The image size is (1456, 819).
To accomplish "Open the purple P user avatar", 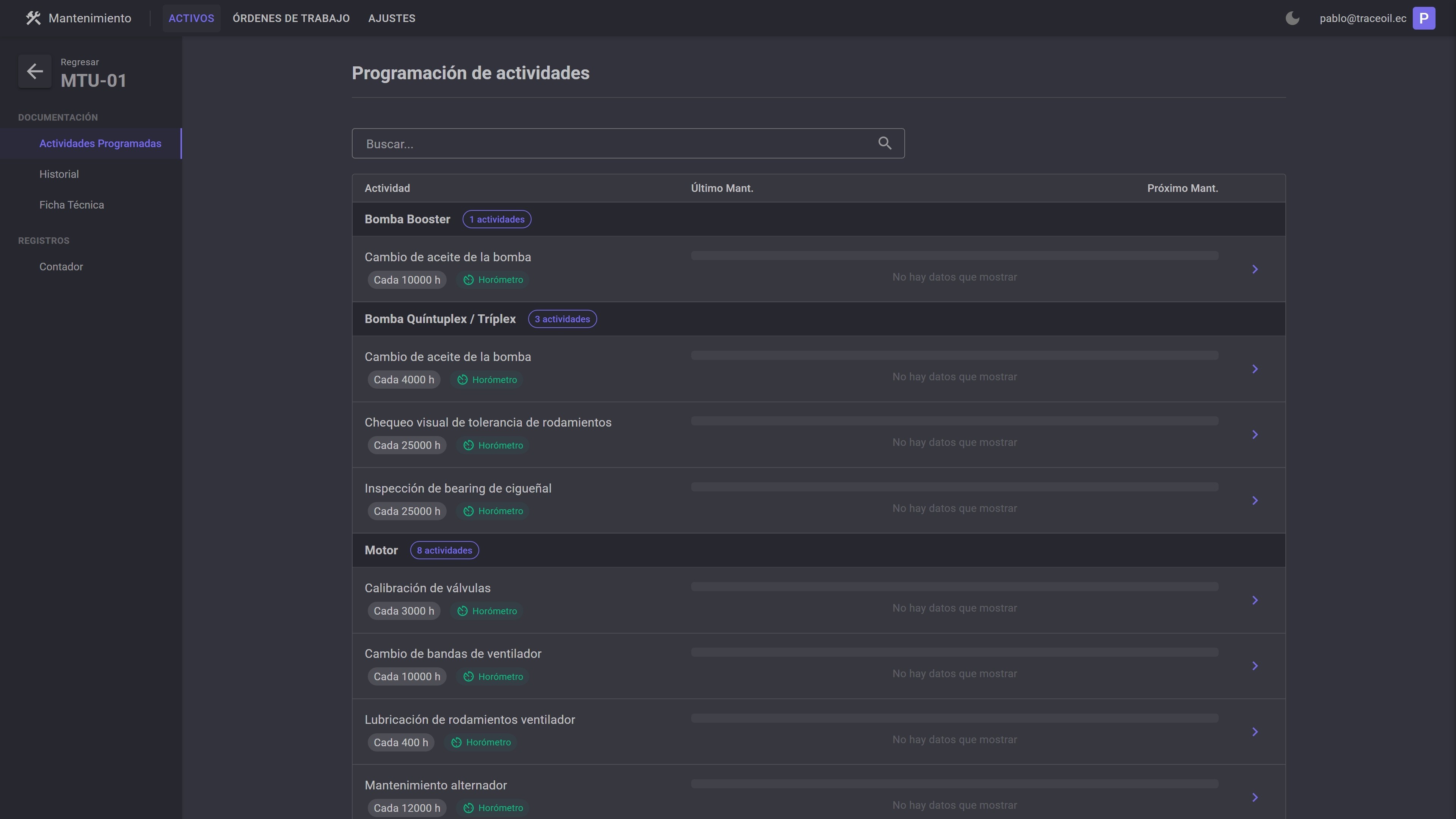I will [x=1423, y=18].
